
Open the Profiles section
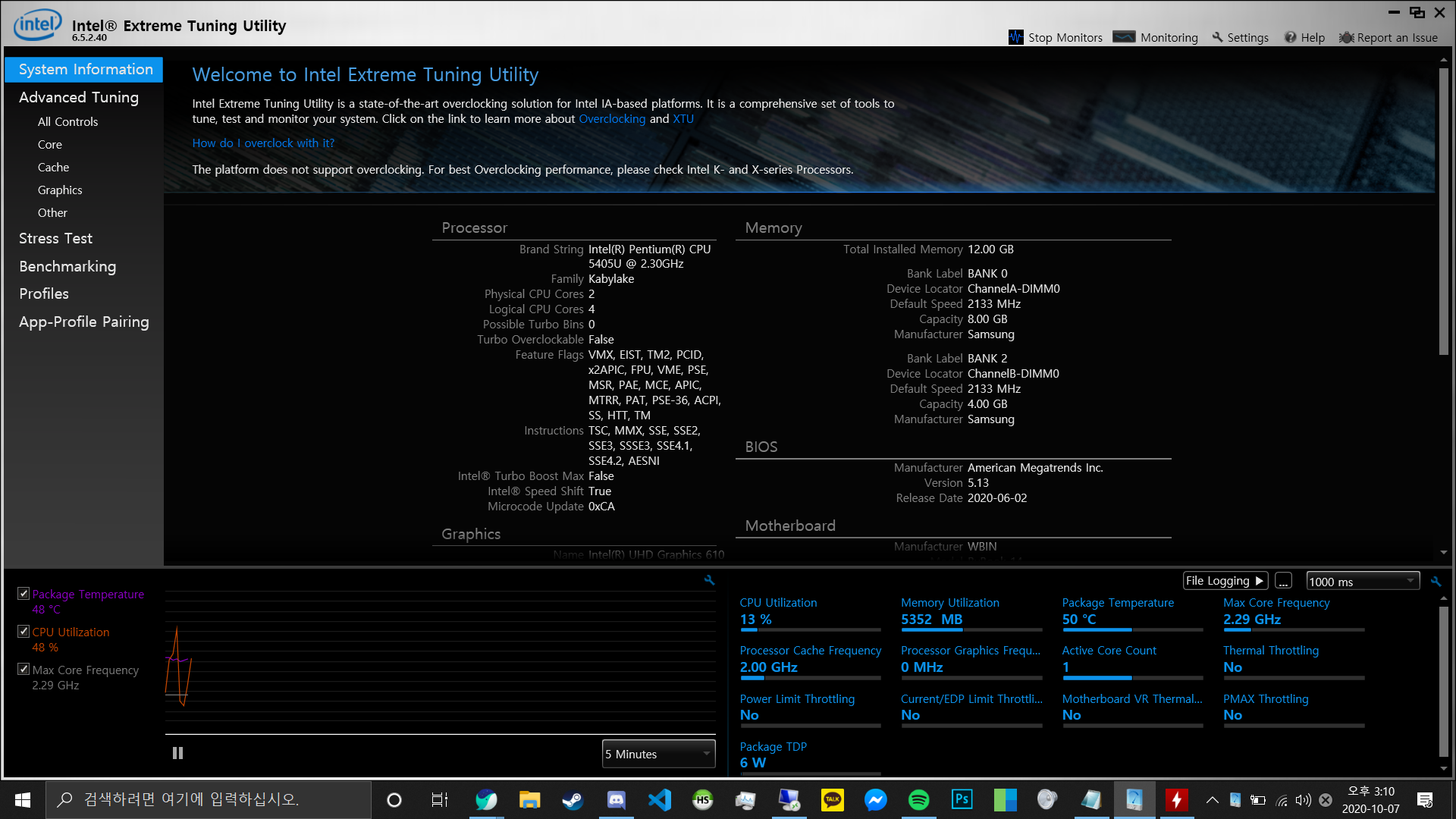click(x=44, y=293)
